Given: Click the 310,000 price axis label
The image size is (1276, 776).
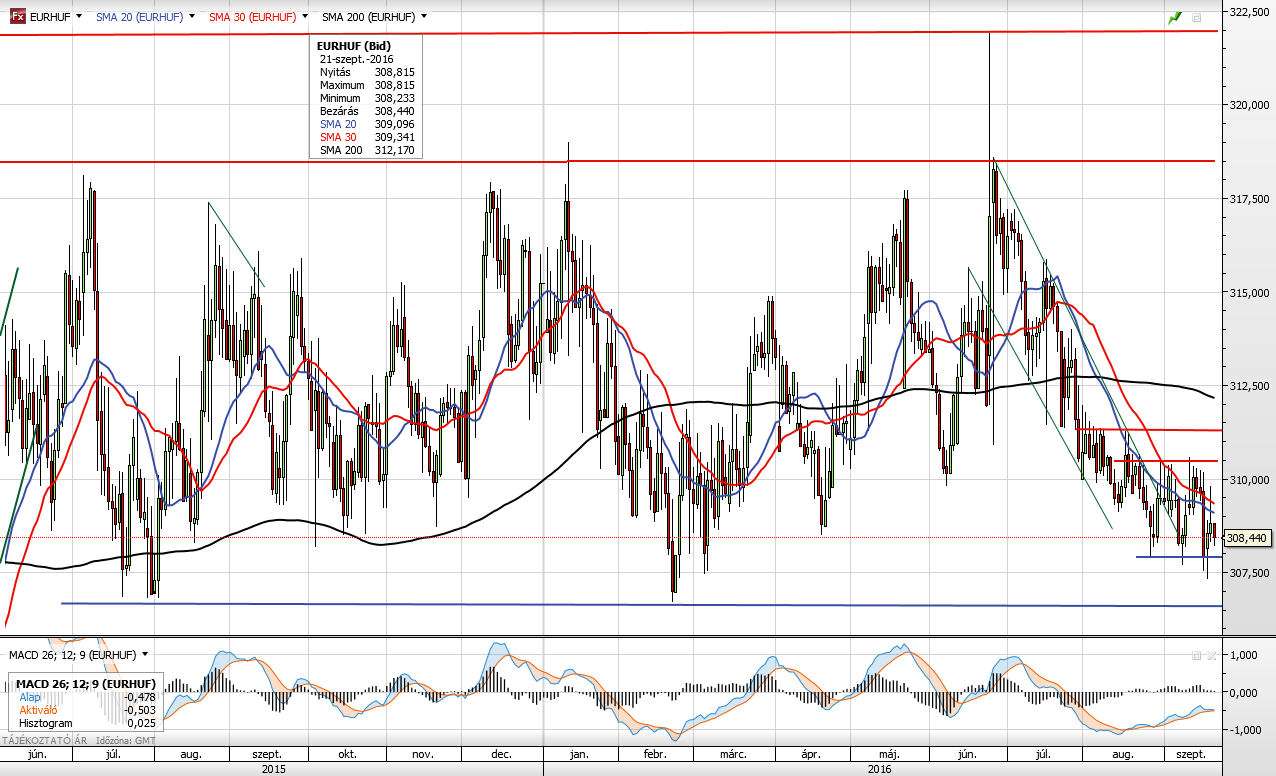Looking at the screenshot, I should click(x=1249, y=480).
